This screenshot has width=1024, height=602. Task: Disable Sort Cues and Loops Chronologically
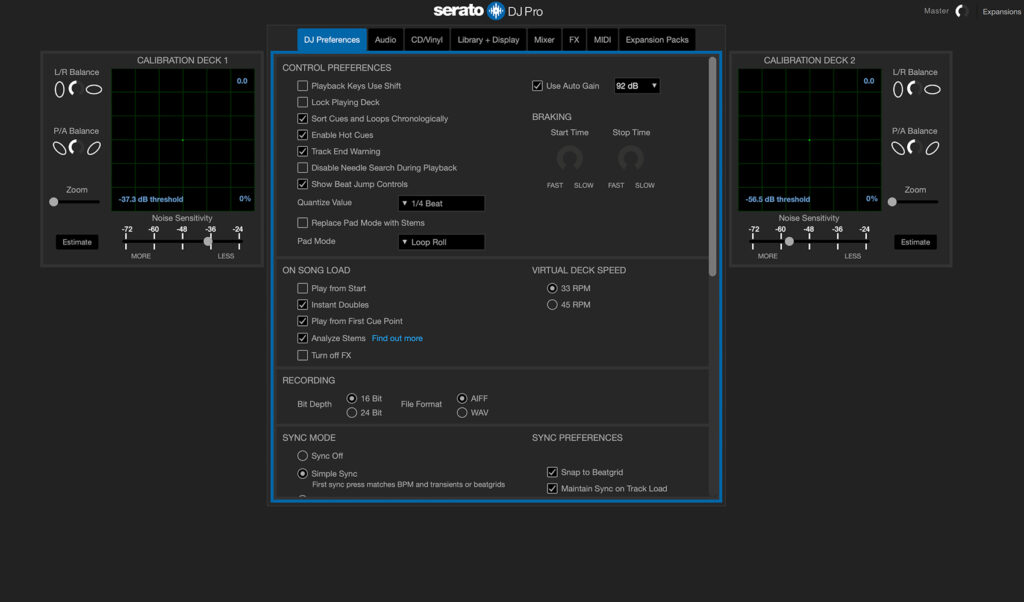[x=303, y=118]
